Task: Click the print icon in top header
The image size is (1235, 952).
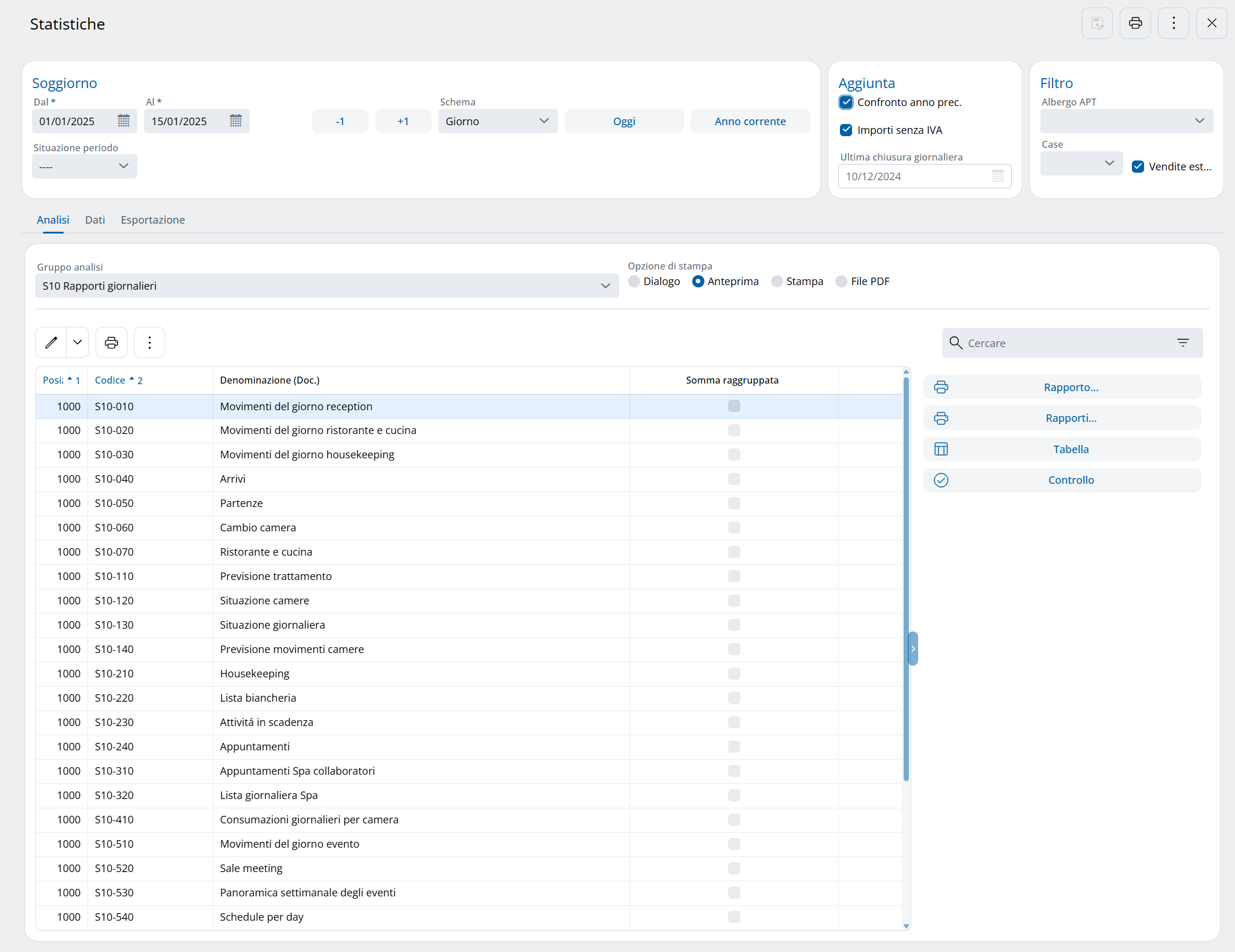Action: pyautogui.click(x=1135, y=23)
